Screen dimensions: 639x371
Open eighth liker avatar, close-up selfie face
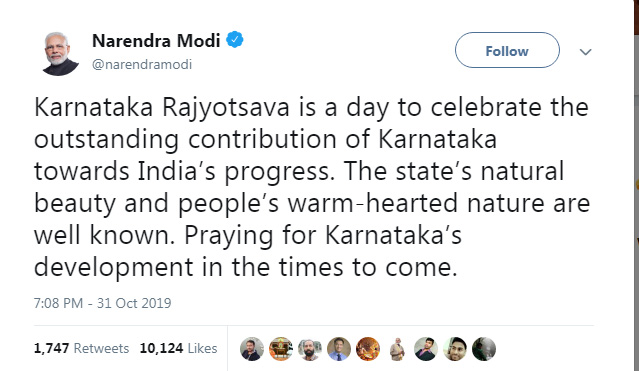click(455, 349)
